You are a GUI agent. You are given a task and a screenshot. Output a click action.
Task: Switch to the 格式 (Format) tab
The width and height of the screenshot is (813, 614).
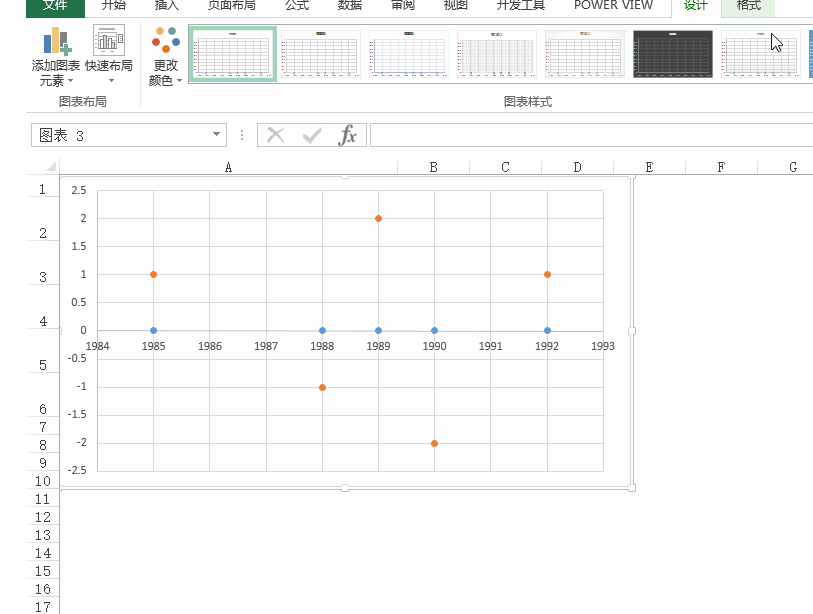(748, 6)
